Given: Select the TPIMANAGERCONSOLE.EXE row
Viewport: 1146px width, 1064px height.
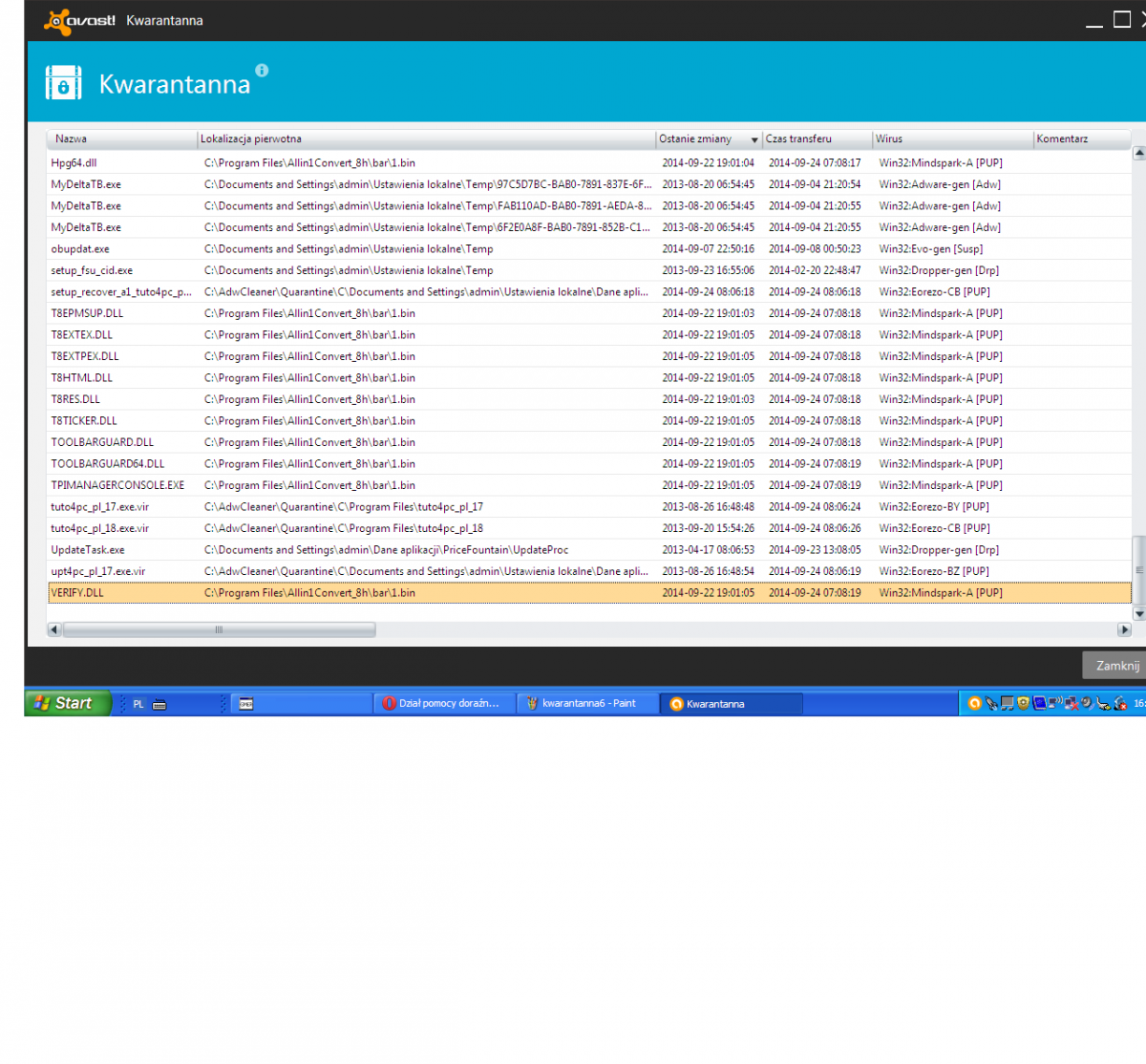Looking at the screenshot, I should [589, 485].
